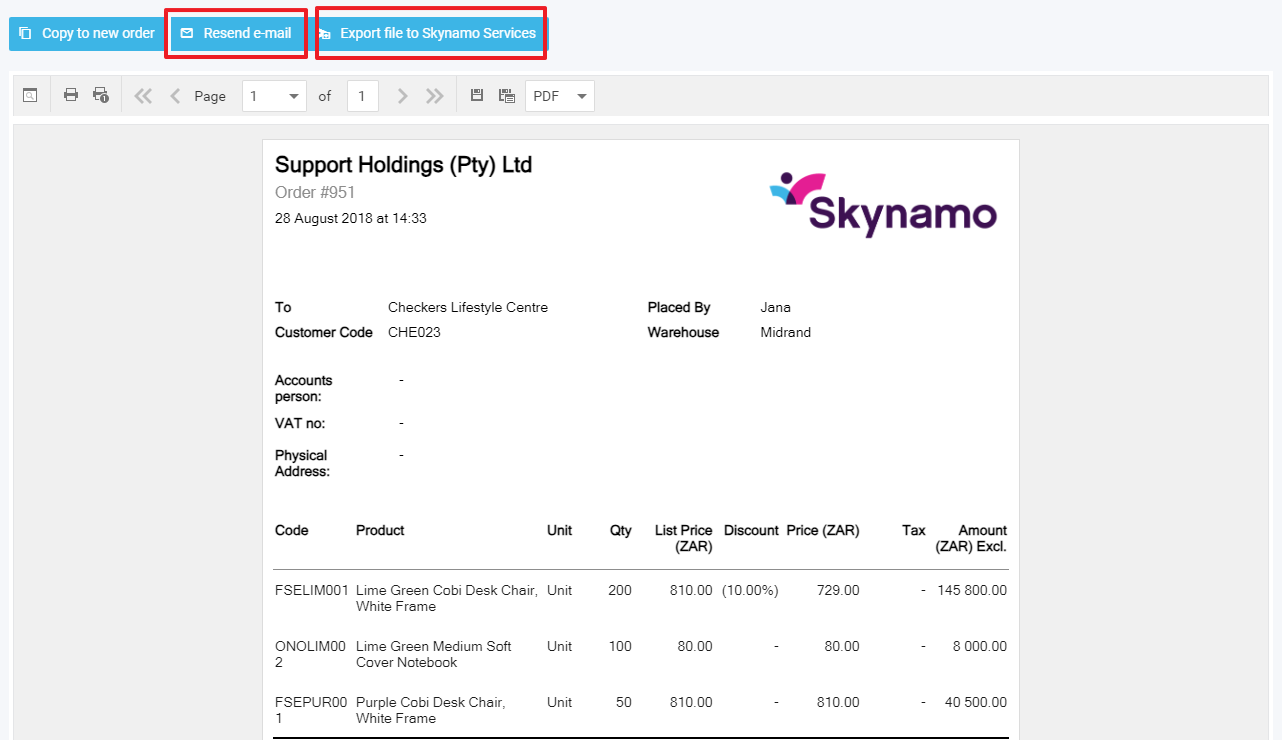The height and width of the screenshot is (740, 1282).
Task: Print the order report
Action: [71, 96]
